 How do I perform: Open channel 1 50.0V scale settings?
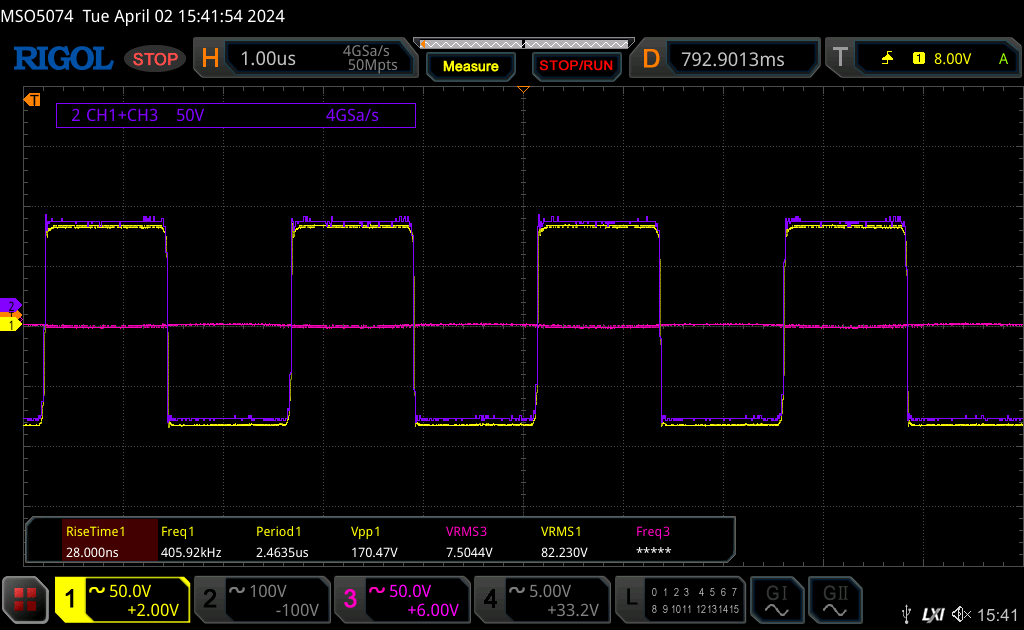click(x=130, y=591)
